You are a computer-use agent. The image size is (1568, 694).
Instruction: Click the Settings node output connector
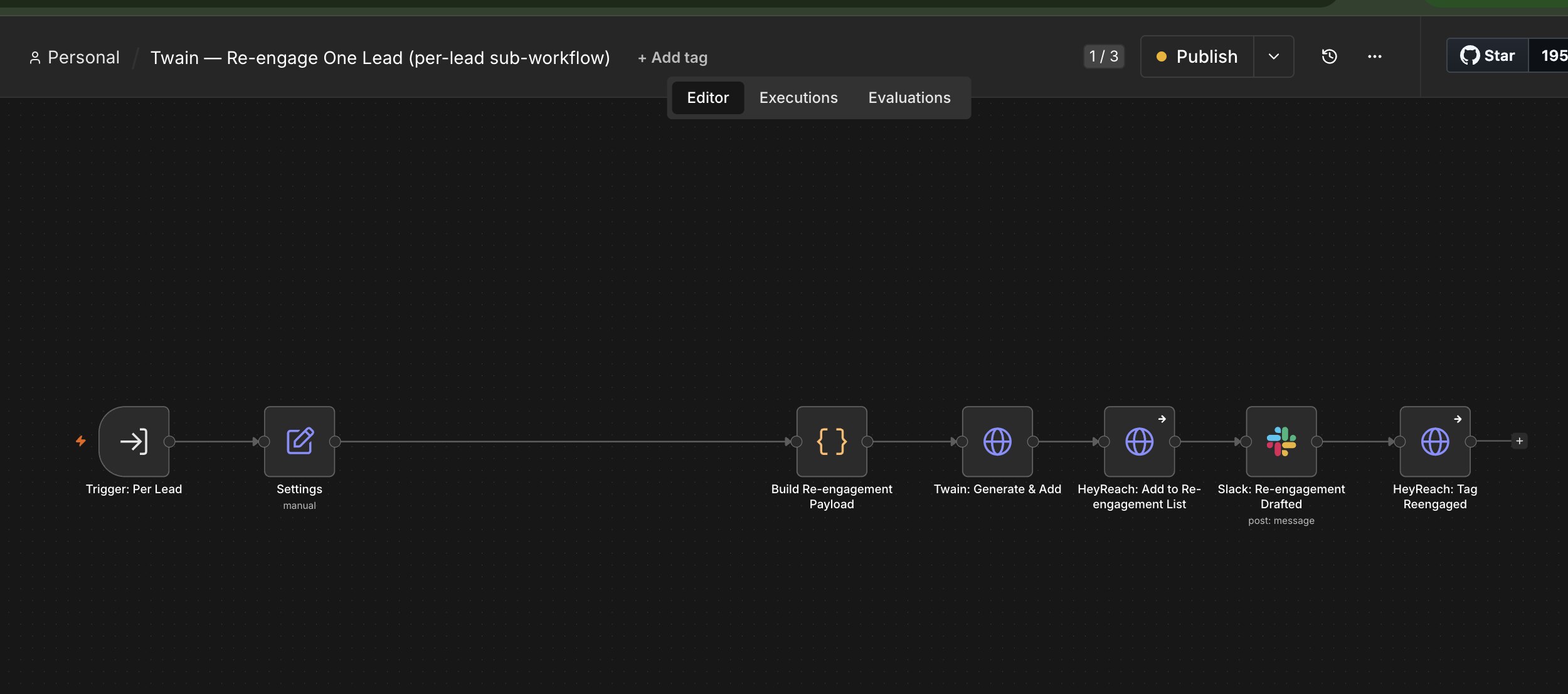coord(335,442)
